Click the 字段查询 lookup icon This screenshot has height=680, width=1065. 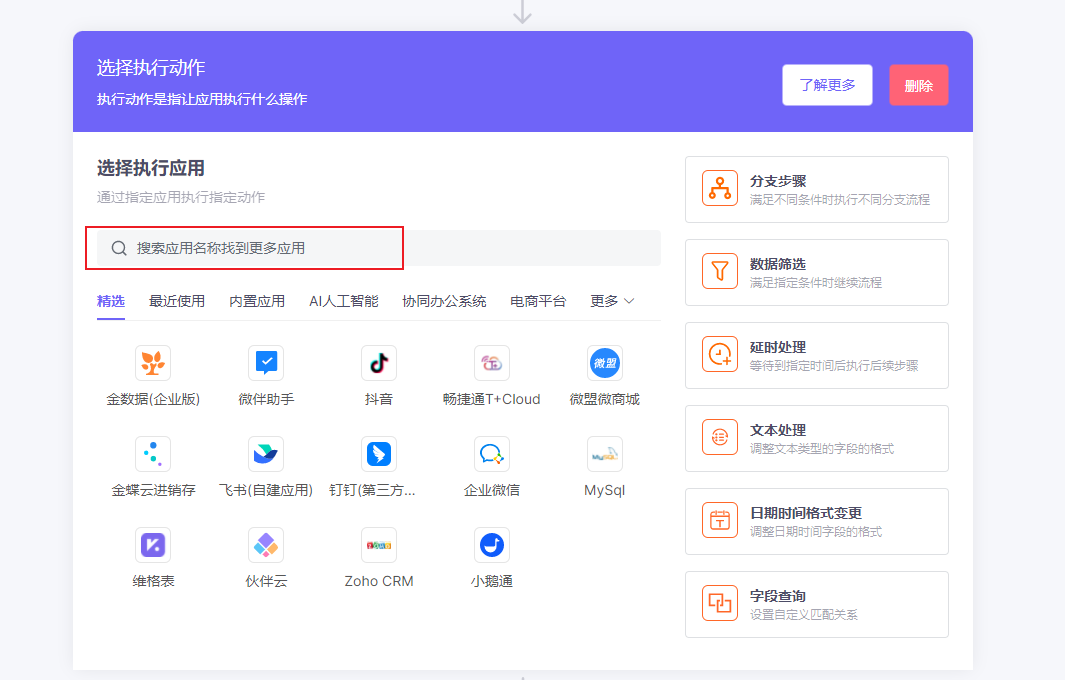[720, 603]
